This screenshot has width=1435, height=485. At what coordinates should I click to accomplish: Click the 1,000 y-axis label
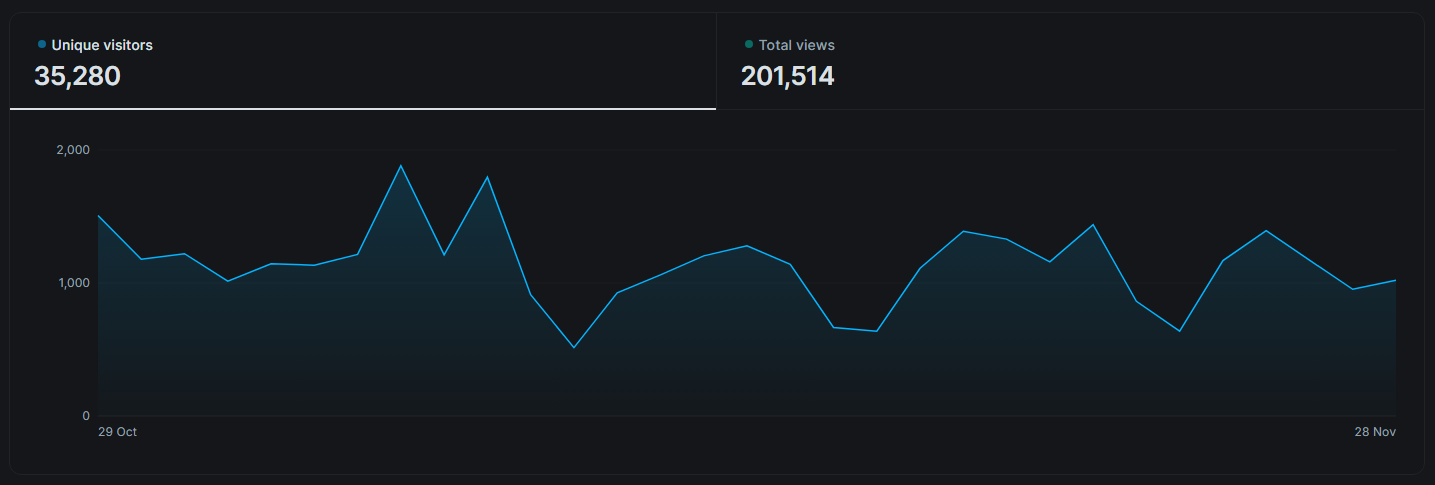tap(72, 283)
